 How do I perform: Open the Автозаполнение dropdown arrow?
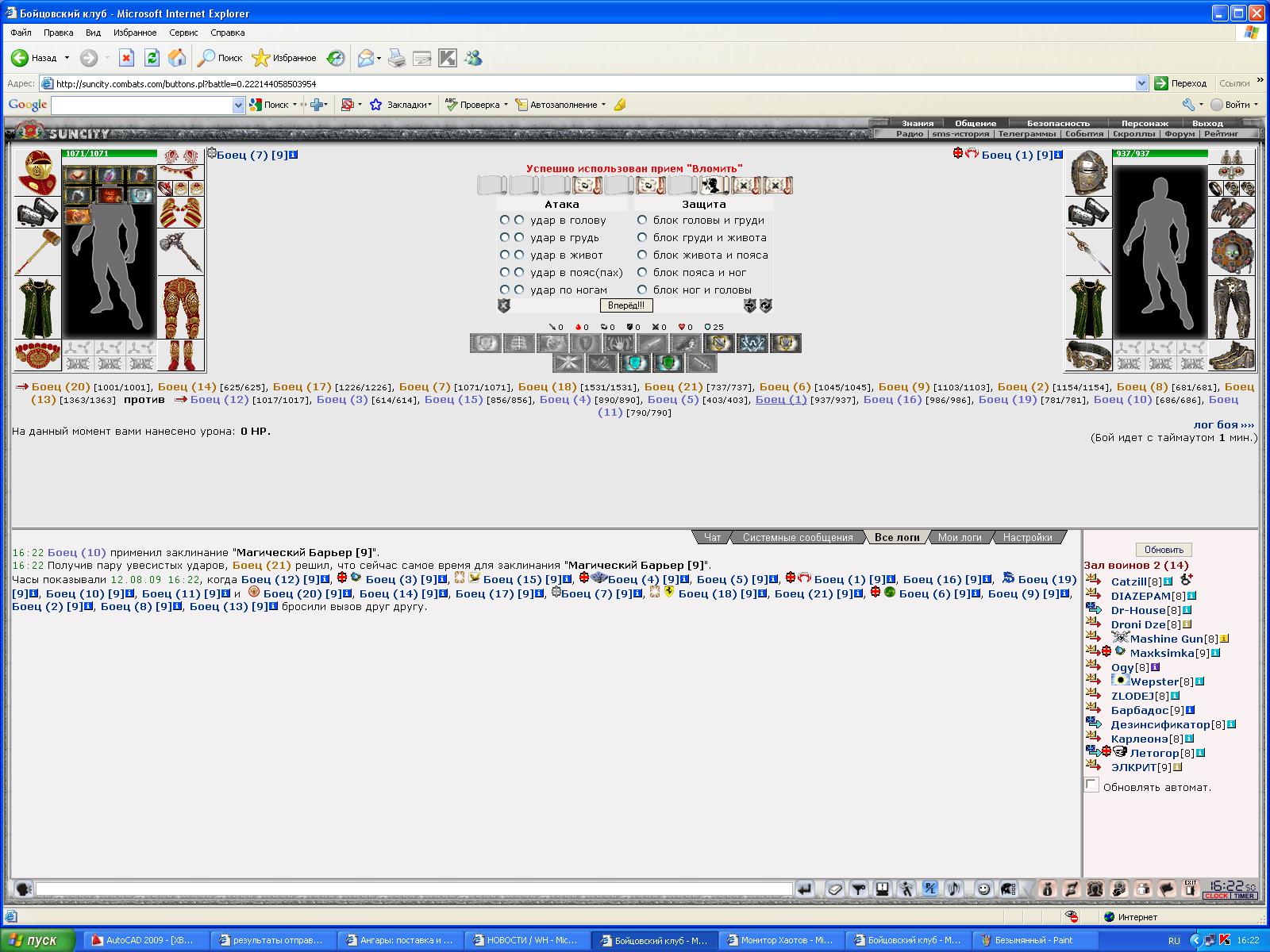pyautogui.click(x=603, y=105)
